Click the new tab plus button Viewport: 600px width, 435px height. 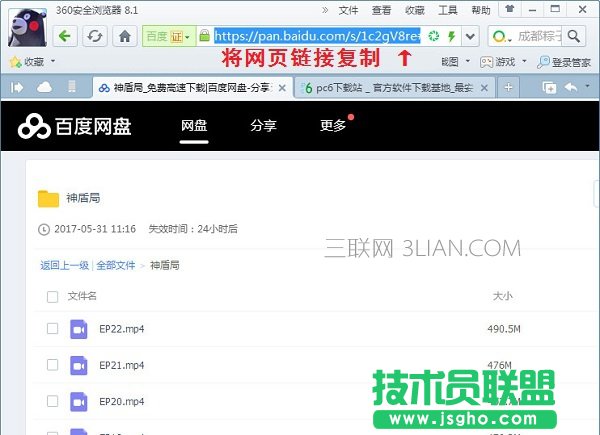click(508, 87)
